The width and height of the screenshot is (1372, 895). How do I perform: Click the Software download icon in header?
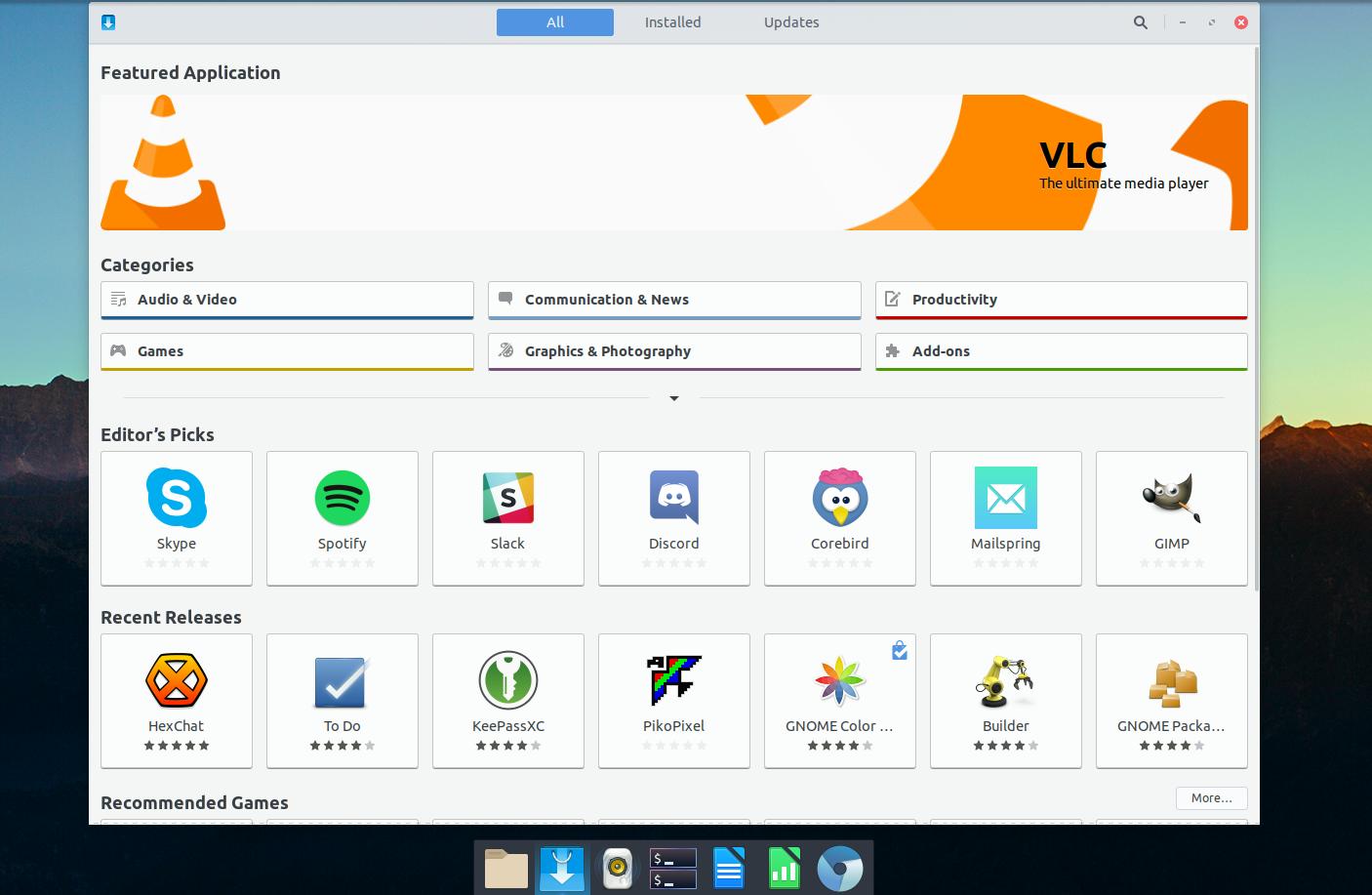pyautogui.click(x=108, y=22)
